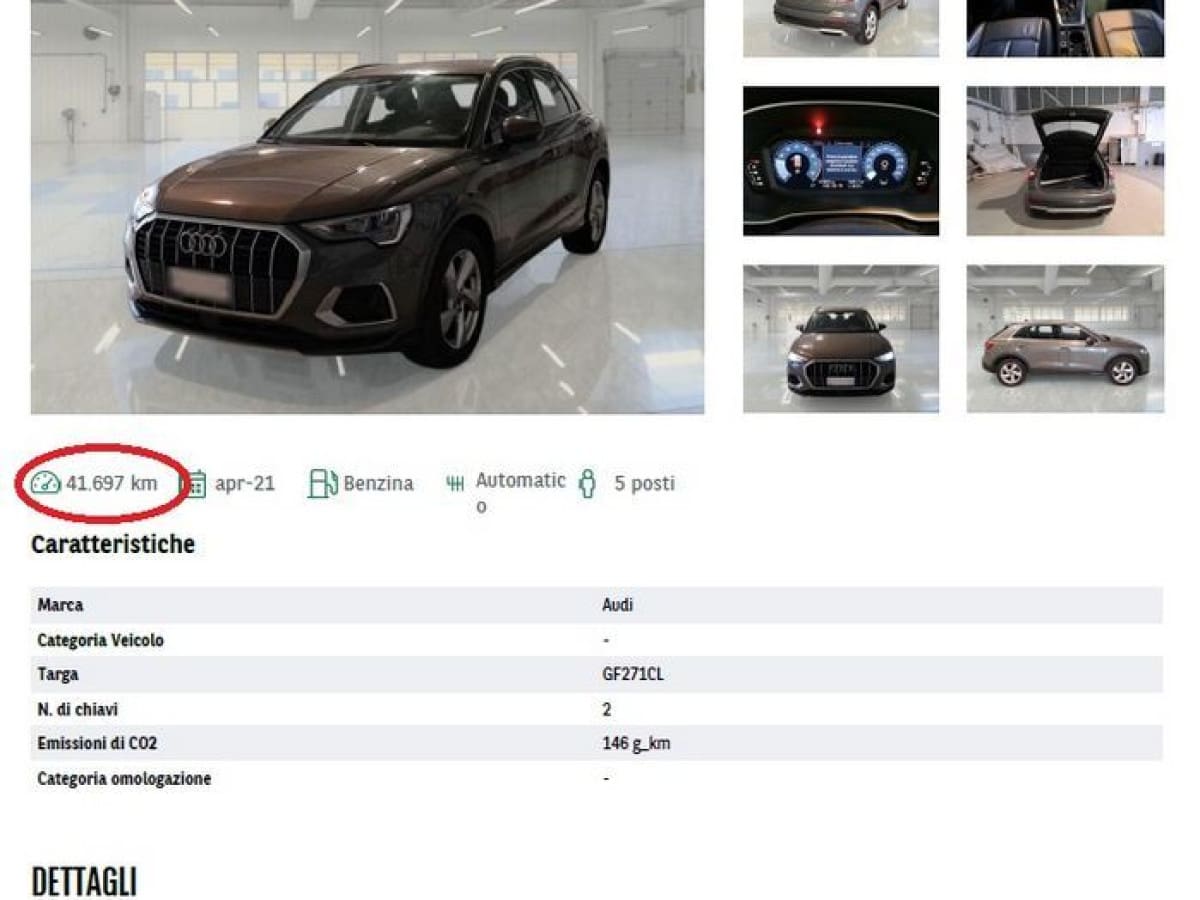The image size is (1200, 900).
Task: Click the Caratteristiche section heading
Action: pos(113,545)
